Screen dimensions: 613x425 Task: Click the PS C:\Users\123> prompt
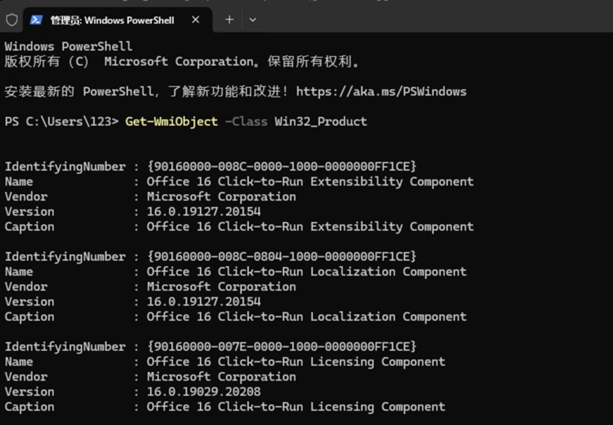[x=62, y=121]
